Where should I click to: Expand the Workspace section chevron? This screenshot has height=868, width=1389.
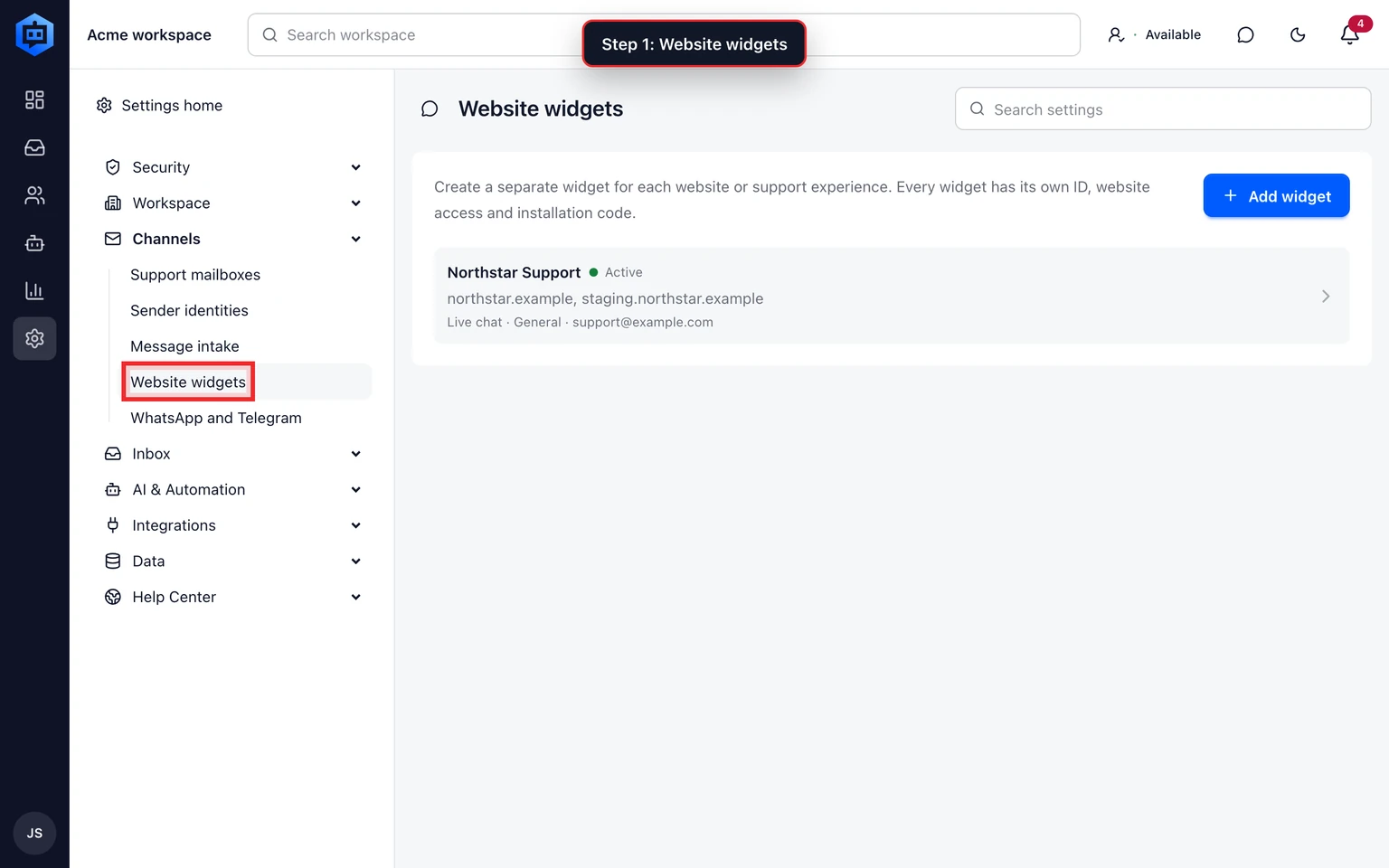(x=356, y=203)
